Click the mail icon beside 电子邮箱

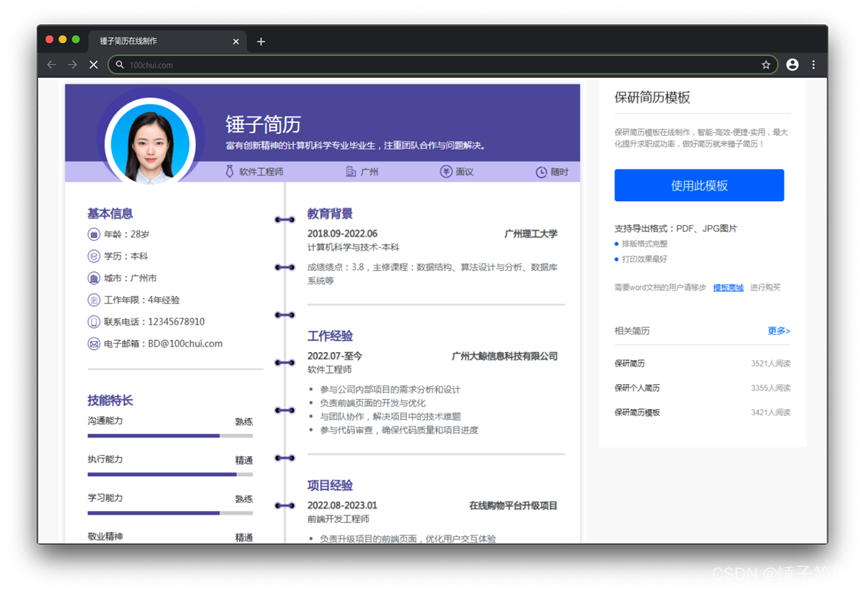[94, 344]
